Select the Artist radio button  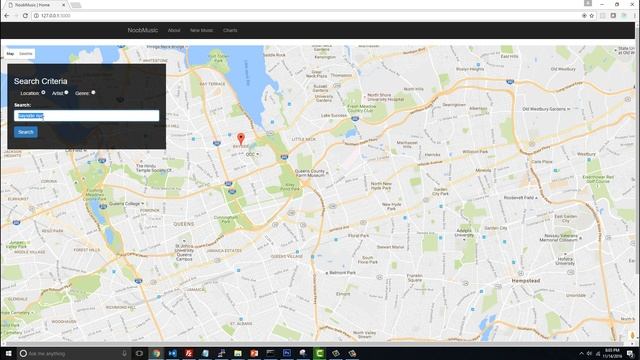tap(67, 93)
